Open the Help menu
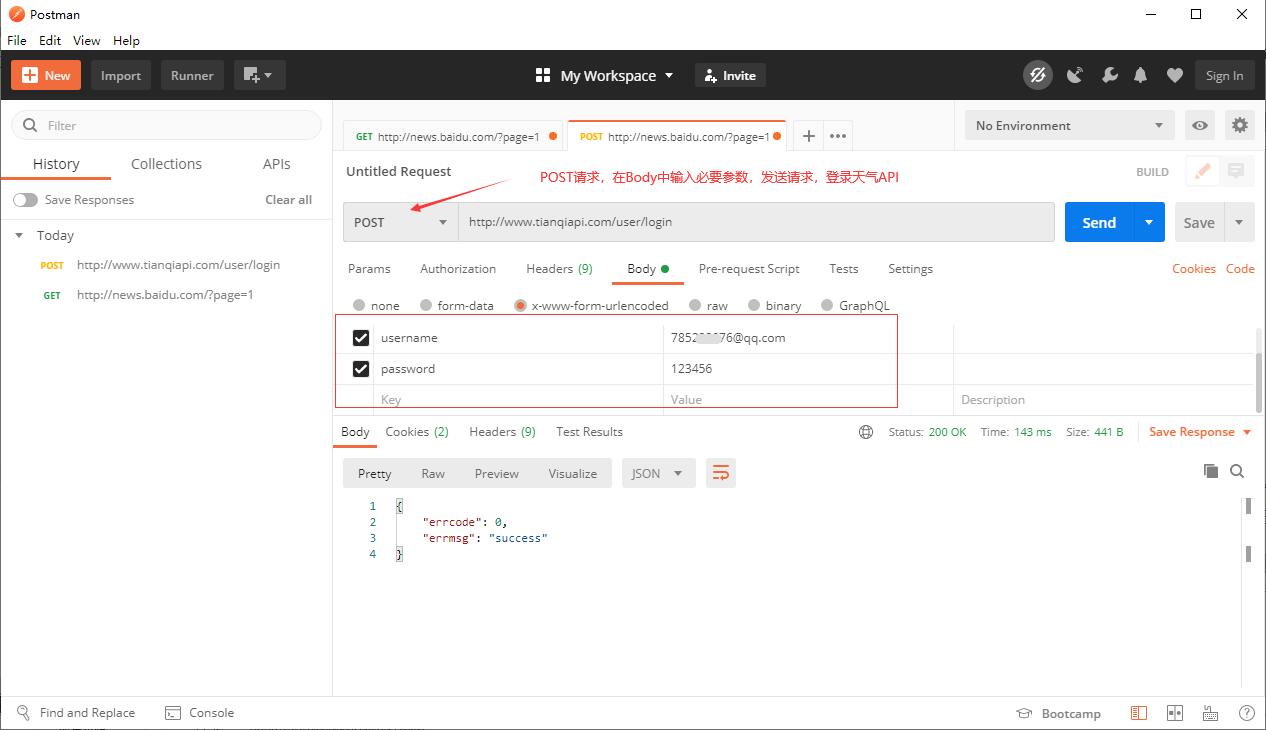 tap(126, 40)
